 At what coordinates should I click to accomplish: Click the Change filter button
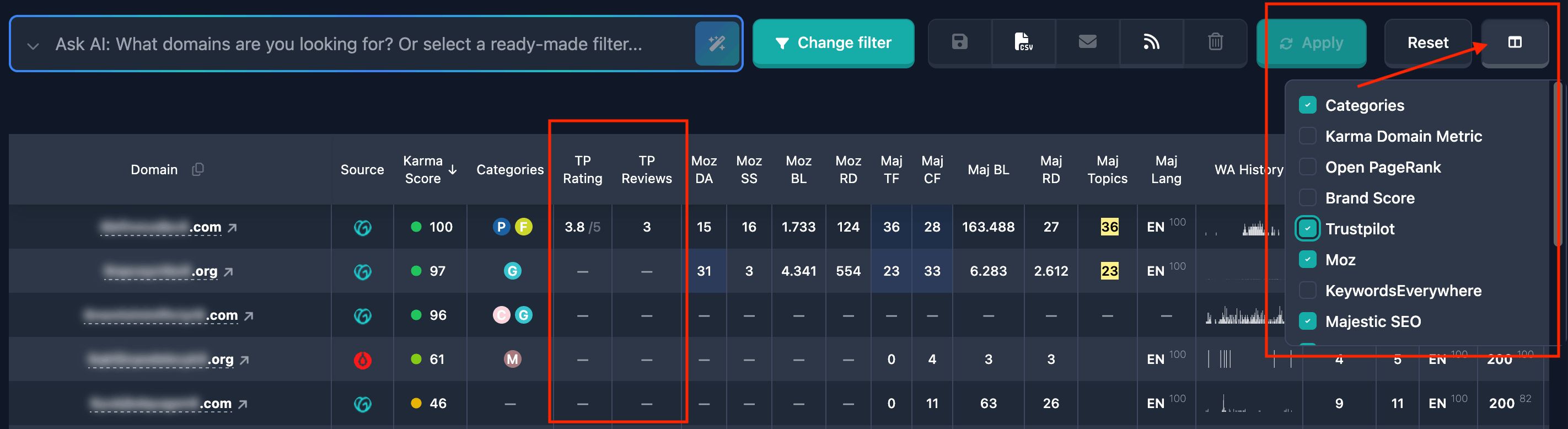[x=833, y=42]
